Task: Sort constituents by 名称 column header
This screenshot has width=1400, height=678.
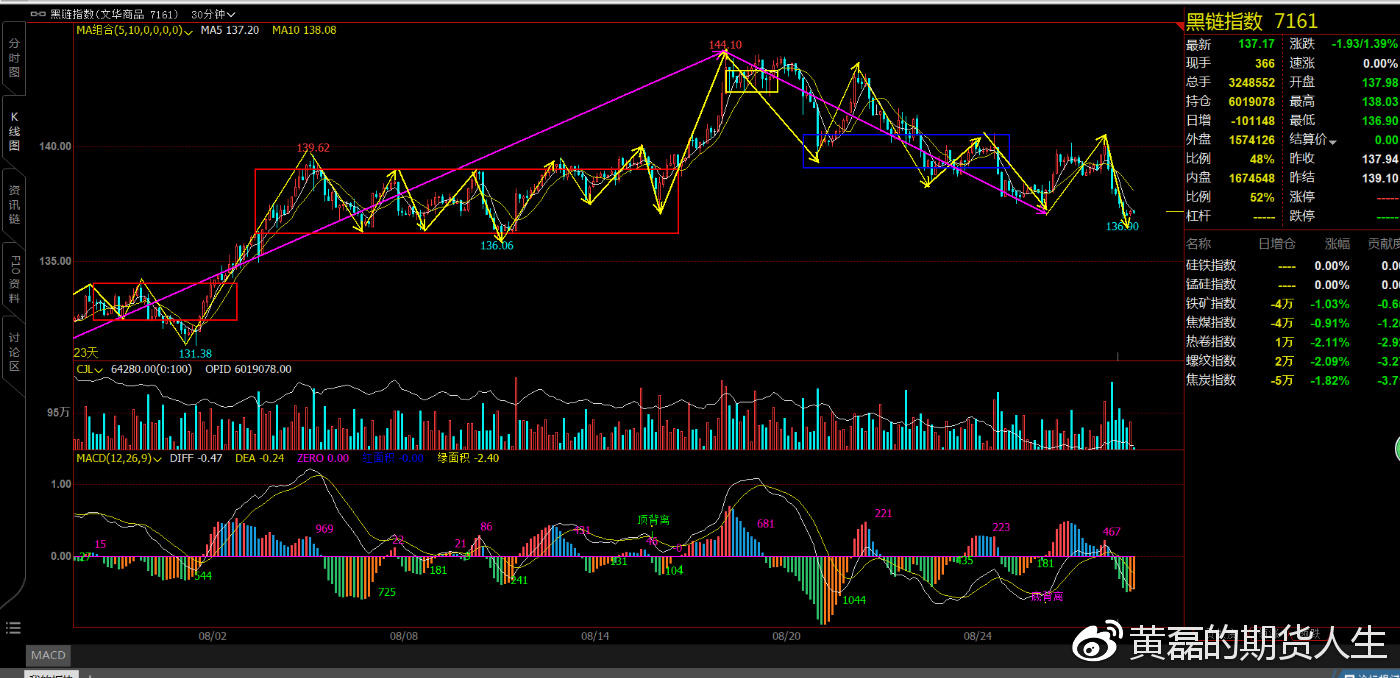Action: [x=1198, y=244]
